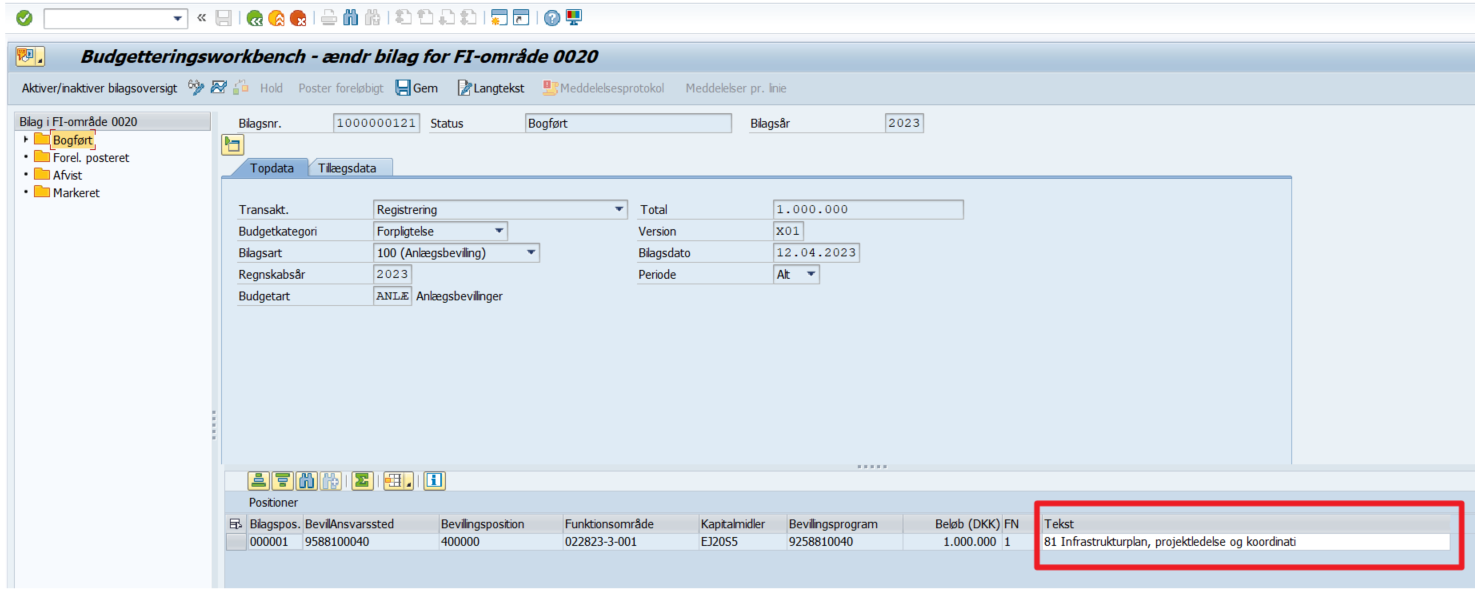The width and height of the screenshot is (1475, 593).
Task: Select row 000001 using its row selector
Action: pyautogui.click(x=235, y=542)
